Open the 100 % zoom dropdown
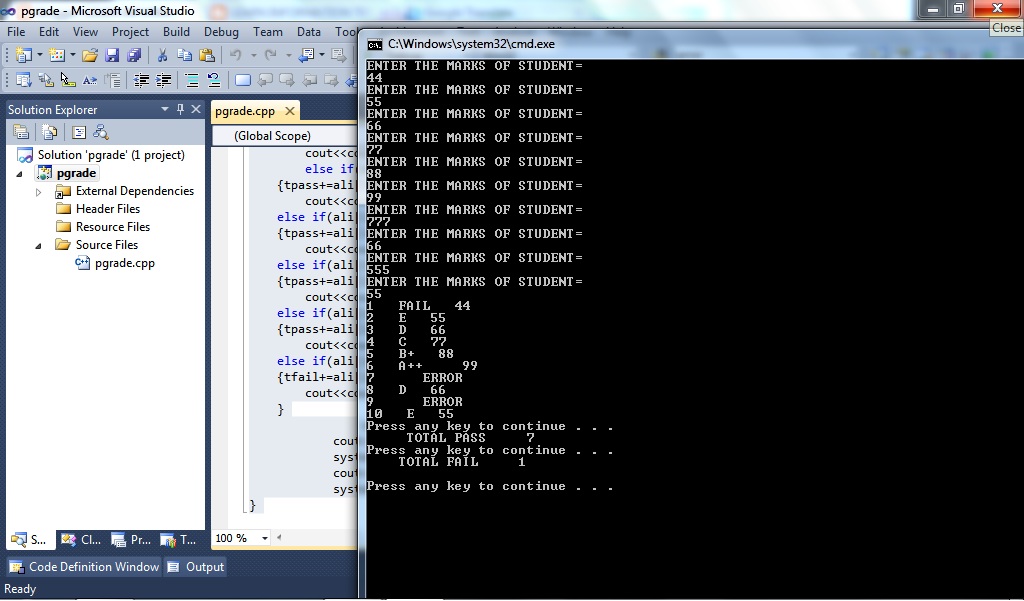The image size is (1024, 601). 264,538
